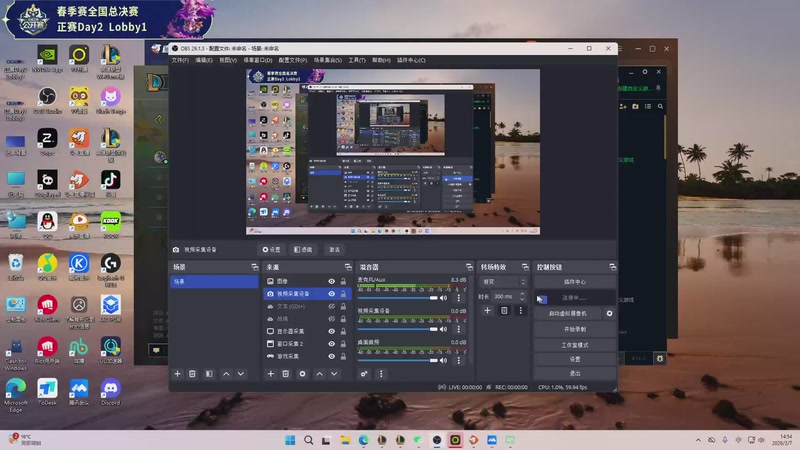Open the 文件(F) menu

[180, 60]
